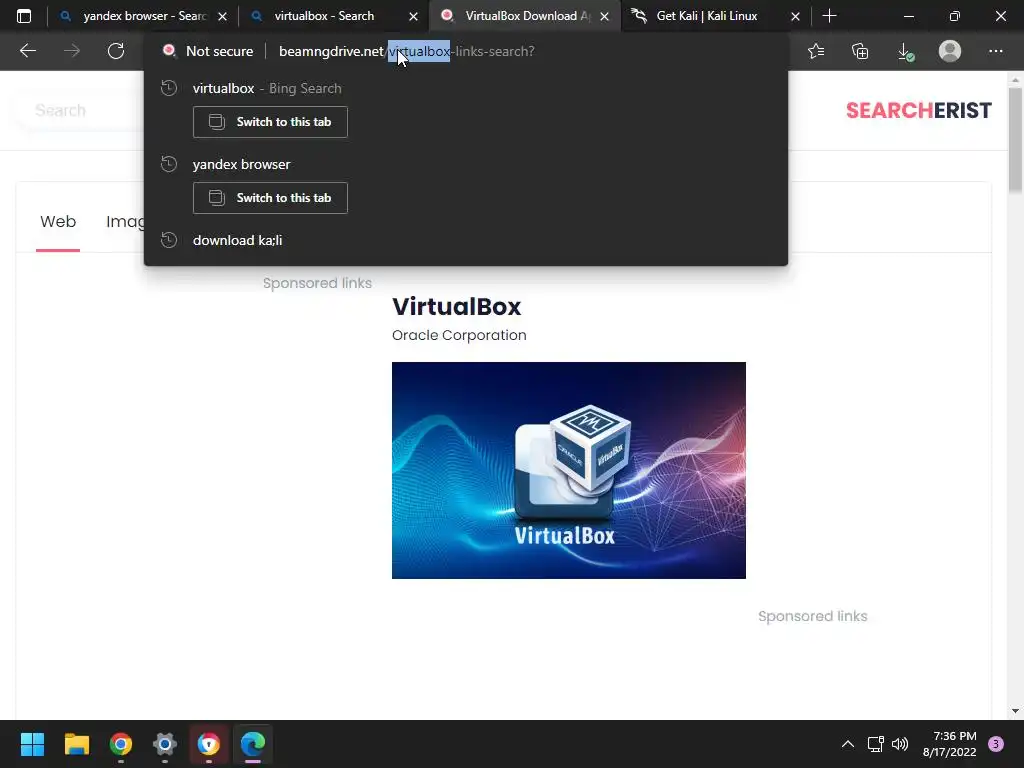1024x768 pixels.
Task: Click the scrollbar down arrow
Action: pos(1015,711)
